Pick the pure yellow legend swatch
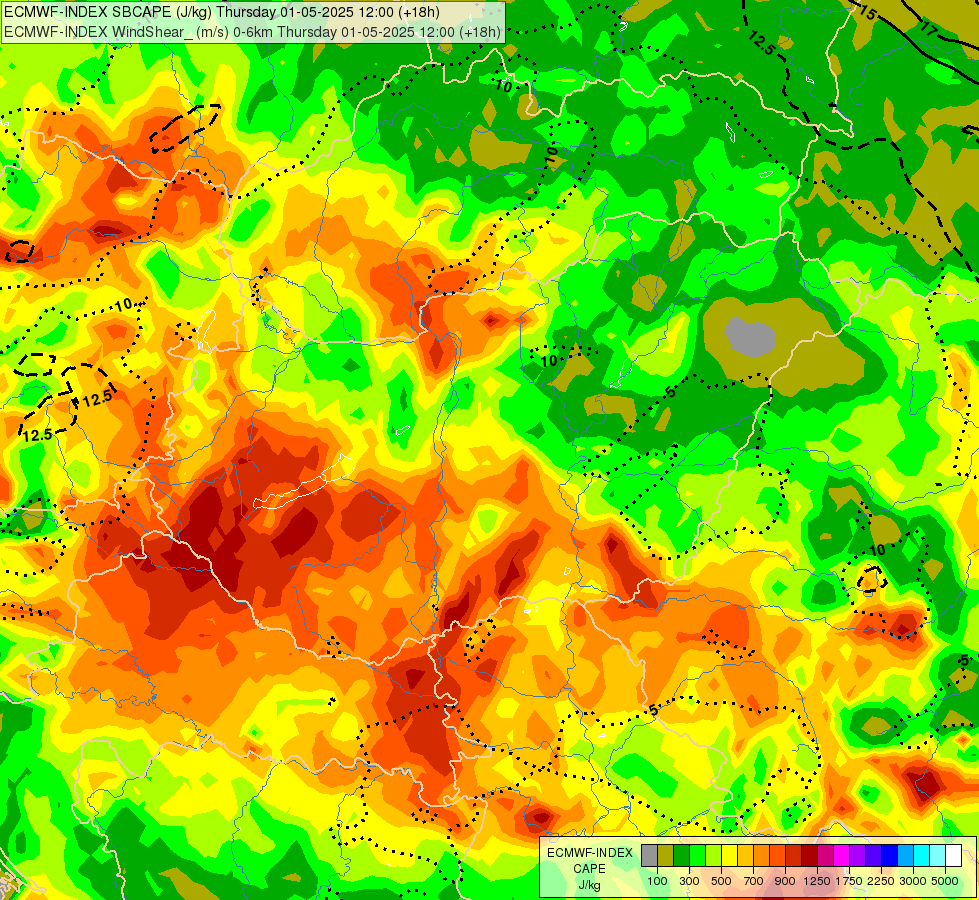 (729, 855)
